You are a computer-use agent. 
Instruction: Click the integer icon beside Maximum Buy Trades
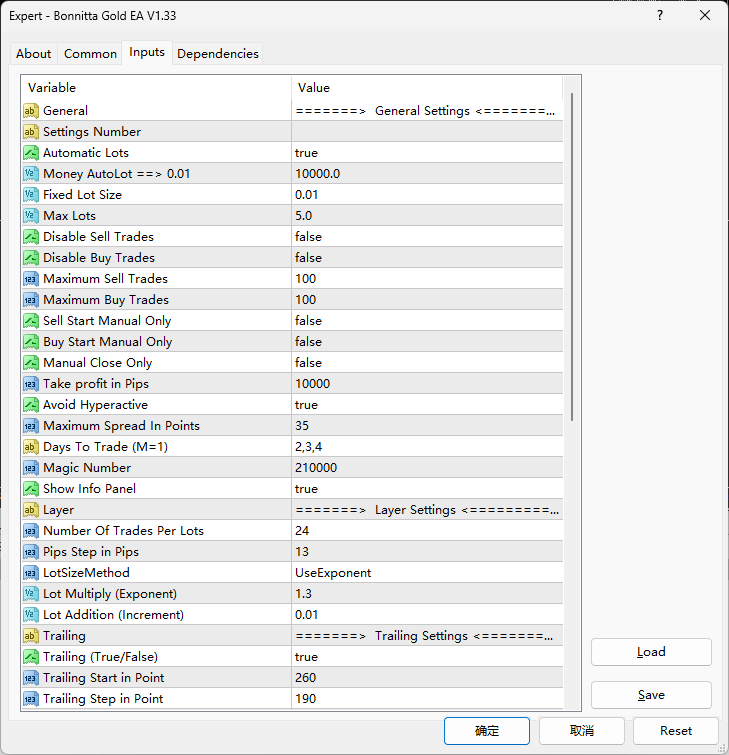pyautogui.click(x=31, y=300)
